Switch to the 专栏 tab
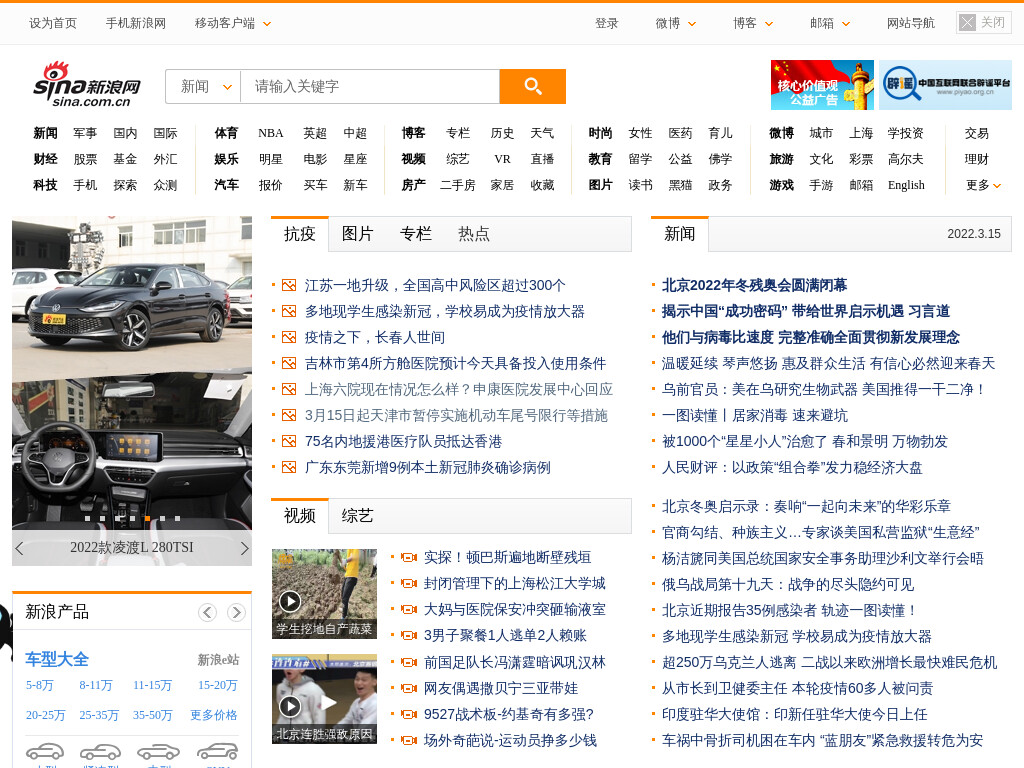Screen dimensions: 1024x768 click(416, 234)
